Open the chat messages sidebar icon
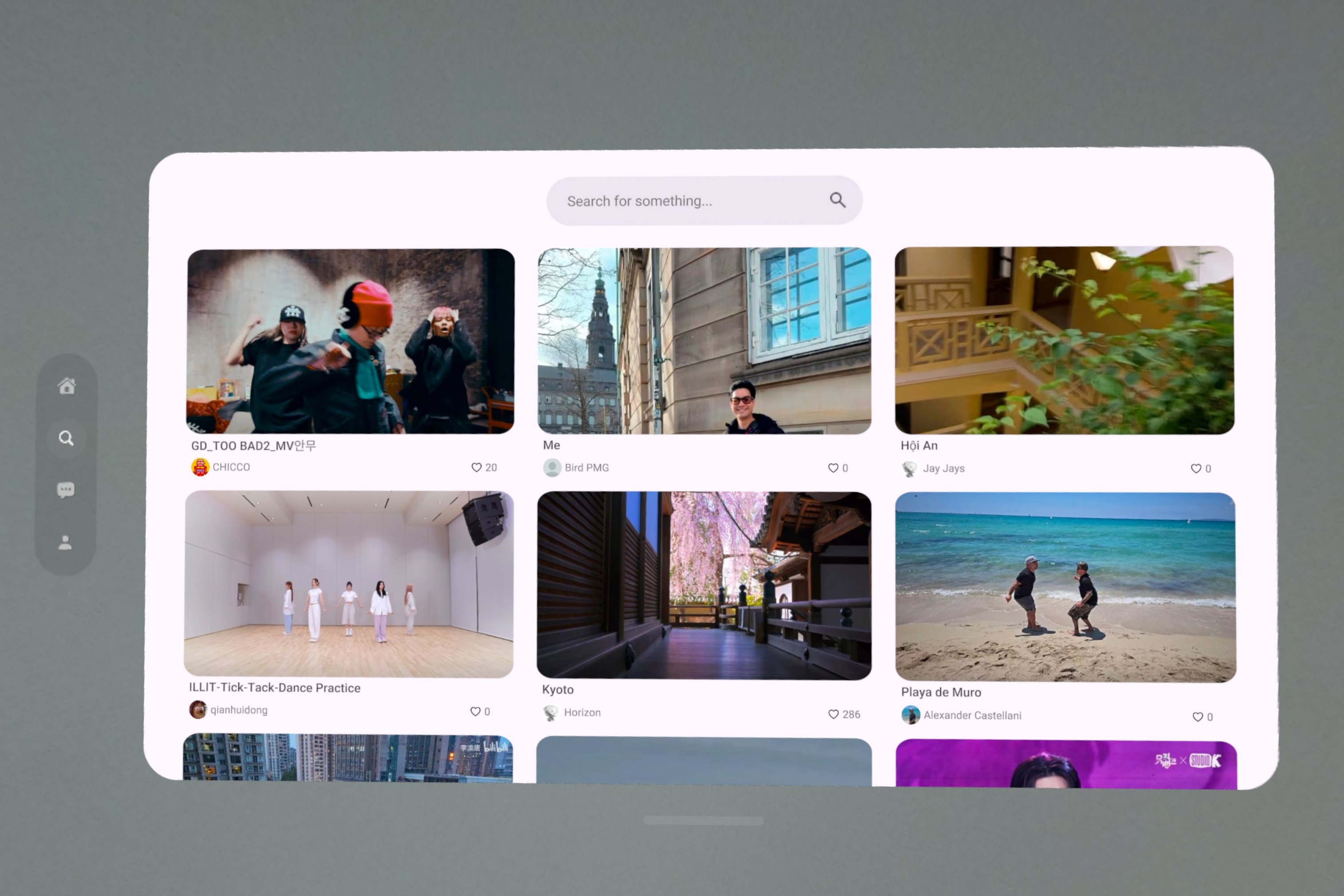 (66, 490)
